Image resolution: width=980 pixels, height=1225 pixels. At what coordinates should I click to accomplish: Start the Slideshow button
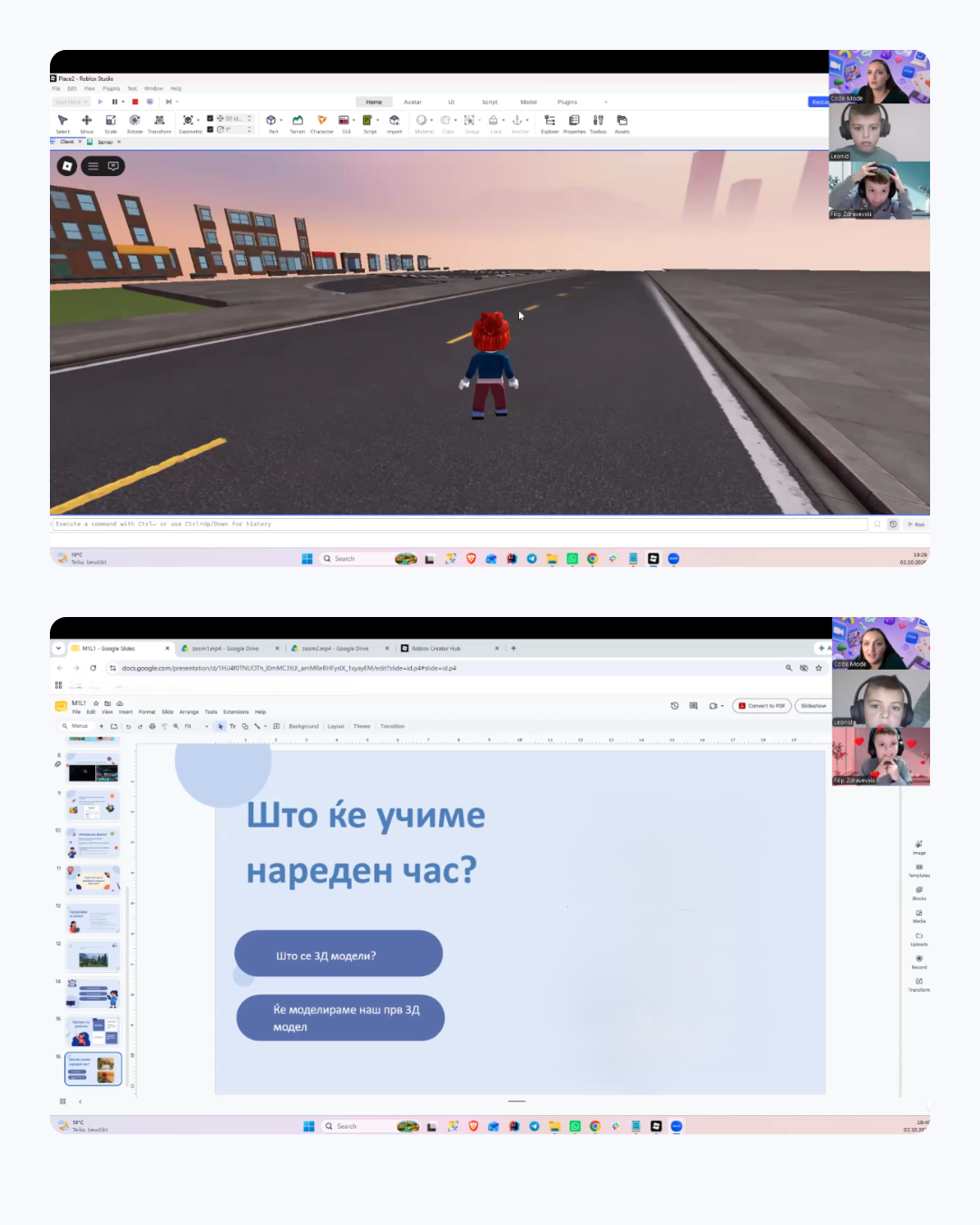click(814, 706)
